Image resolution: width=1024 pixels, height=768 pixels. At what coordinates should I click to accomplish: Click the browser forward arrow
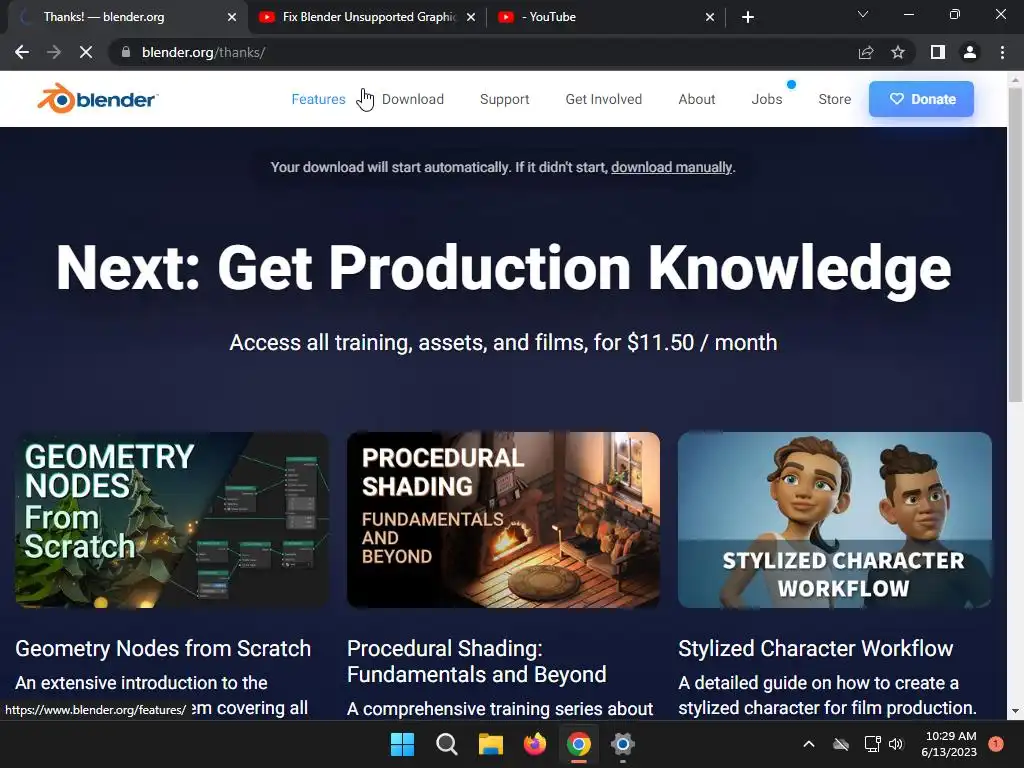(x=54, y=52)
